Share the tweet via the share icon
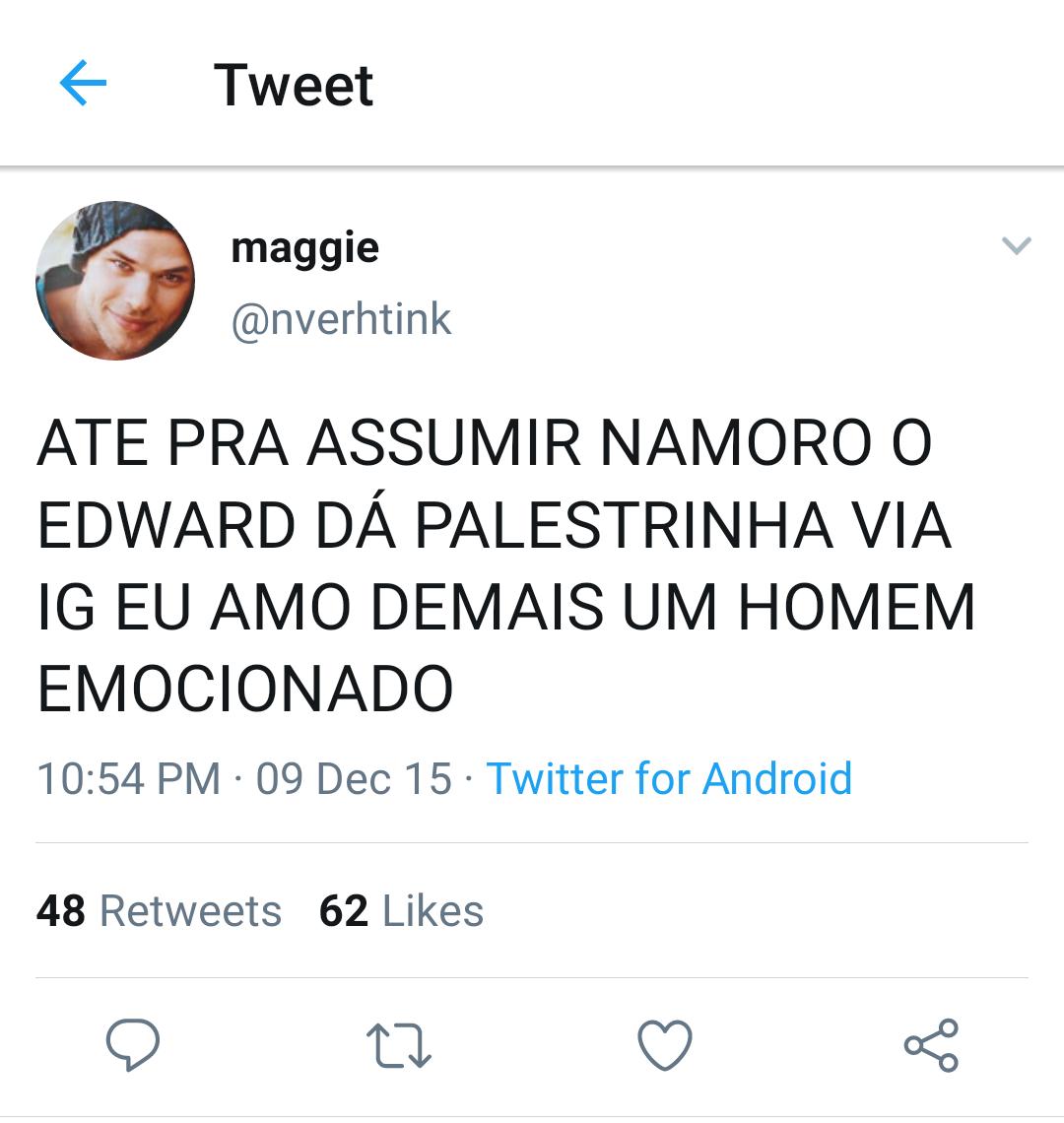 [931, 1045]
